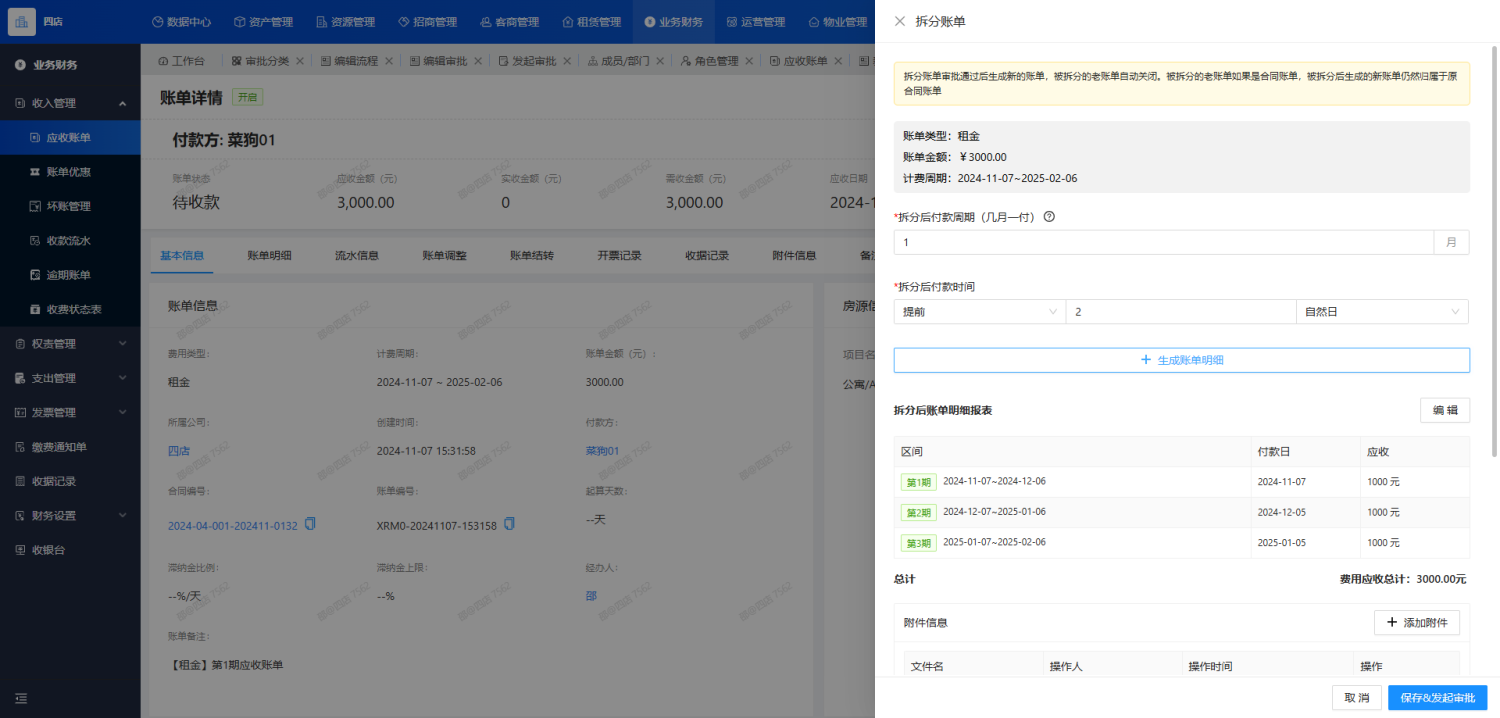Click into the 拆分后付款周期 input field
The height and width of the screenshot is (718, 1500).
(x=1163, y=242)
